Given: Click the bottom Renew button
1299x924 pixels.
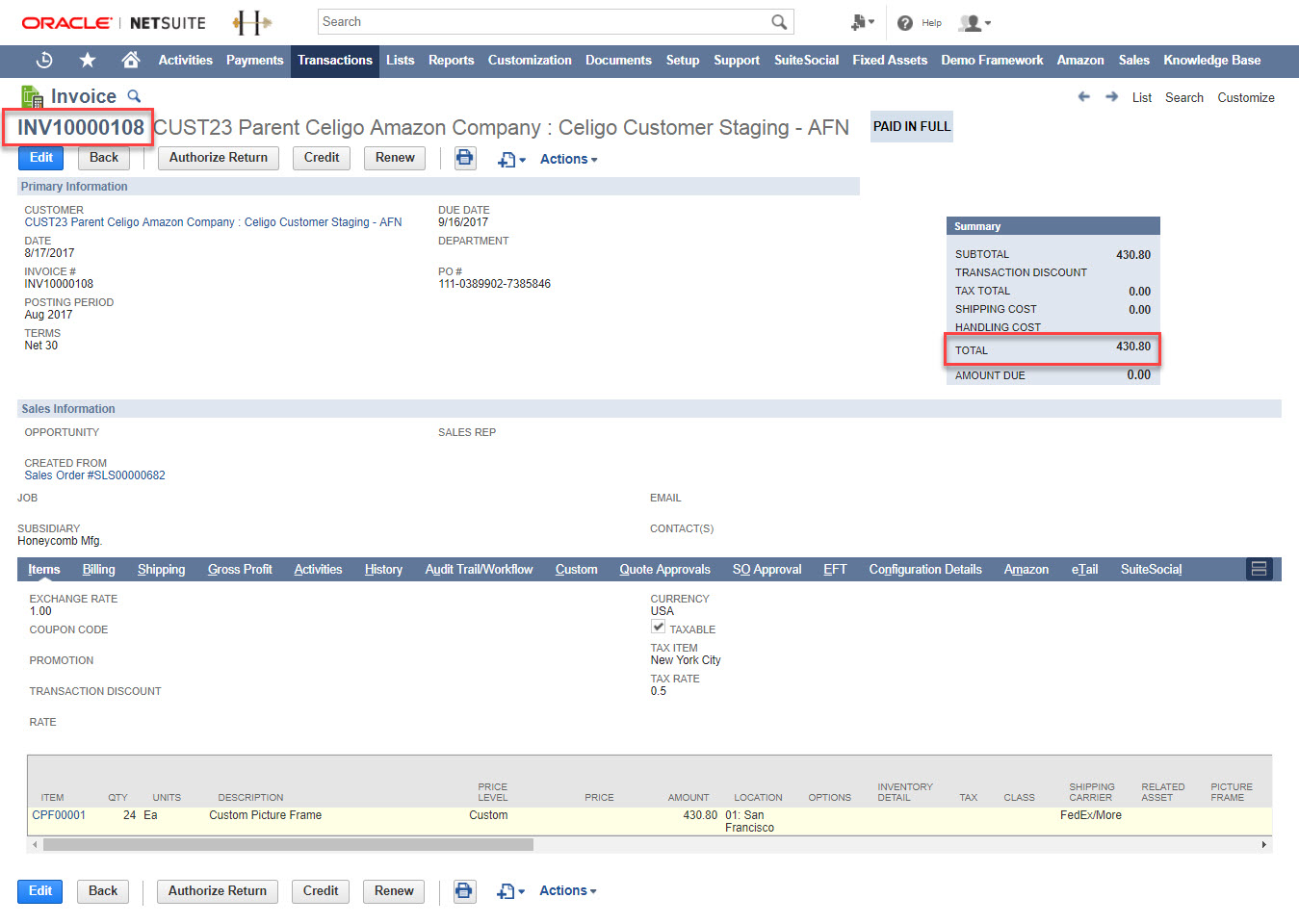Looking at the screenshot, I should 394,891.
